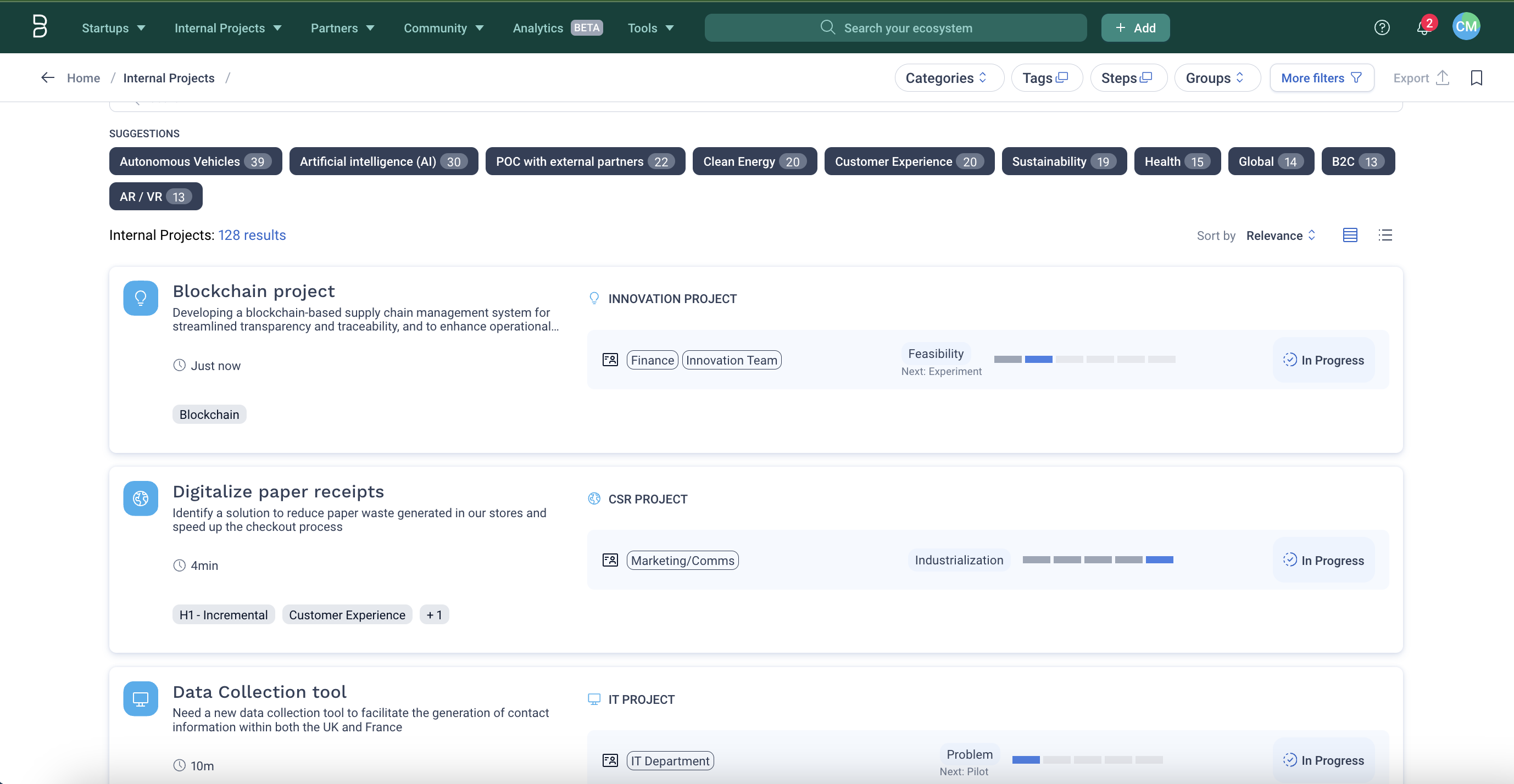Open notifications bell with badge
Image resolution: width=1514 pixels, height=784 pixels.
[1423, 27]
